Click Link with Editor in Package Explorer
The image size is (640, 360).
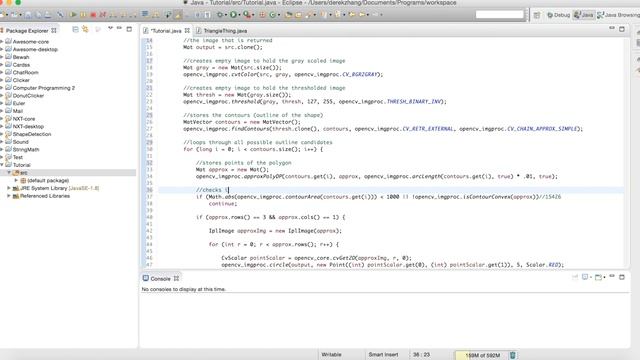(85, 29)
